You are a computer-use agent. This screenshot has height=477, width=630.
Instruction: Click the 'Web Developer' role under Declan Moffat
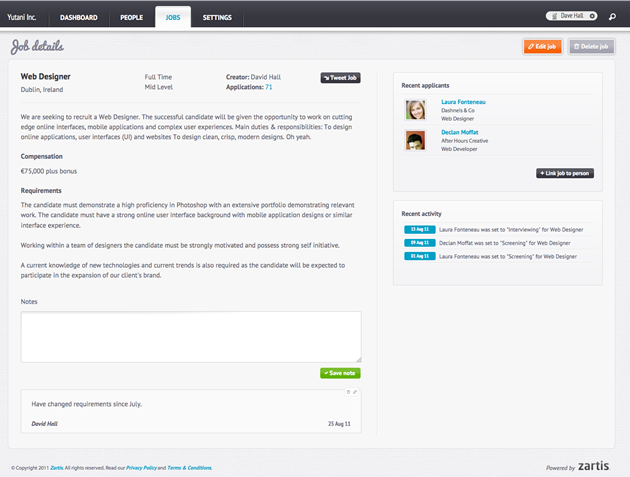(459, 149)
